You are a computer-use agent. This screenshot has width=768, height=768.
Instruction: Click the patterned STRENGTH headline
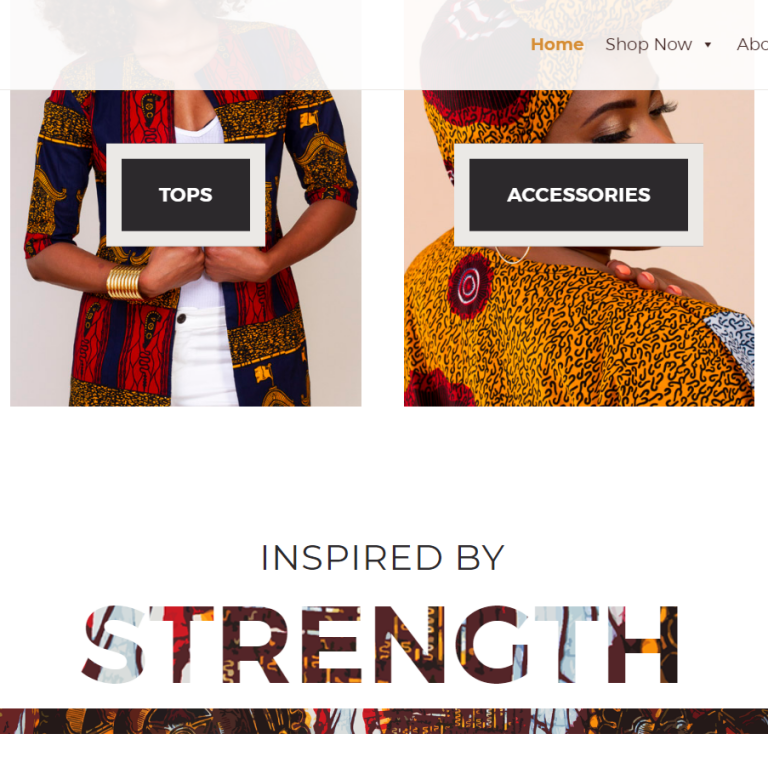pyautogui.click(x=380, y=645)
